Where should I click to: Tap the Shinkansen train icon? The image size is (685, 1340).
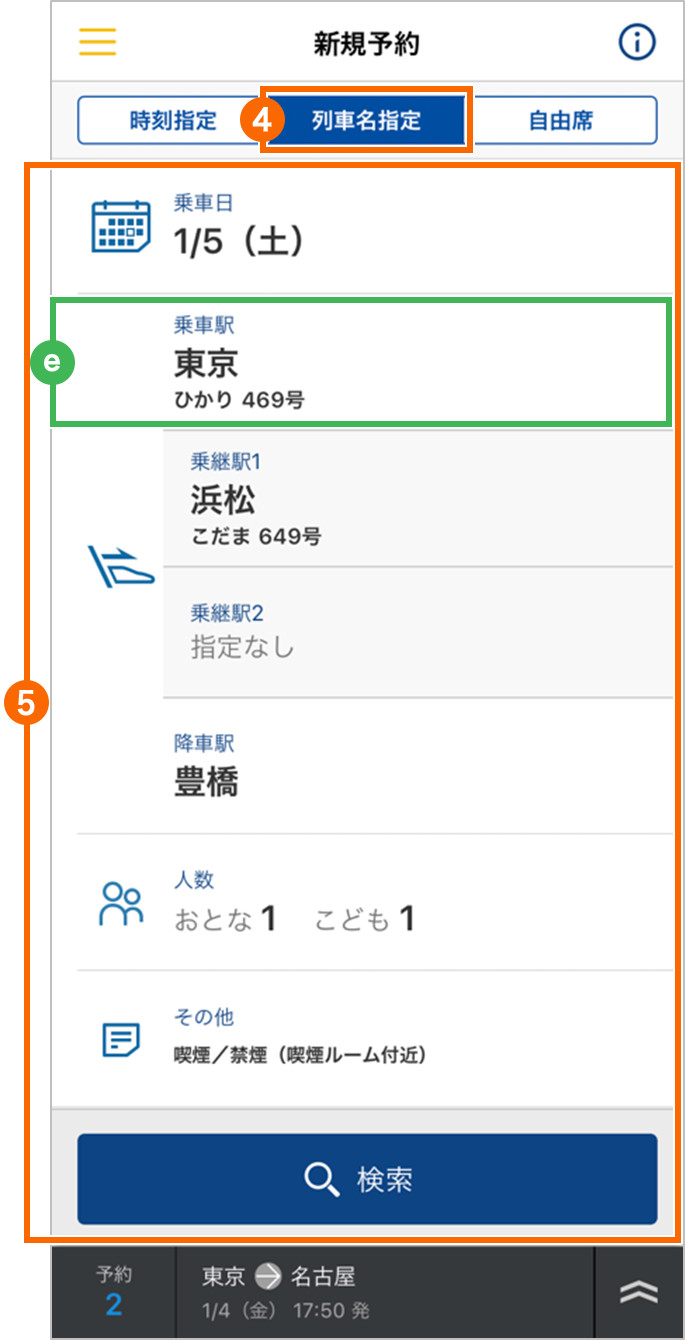click(x=122, y=565)
